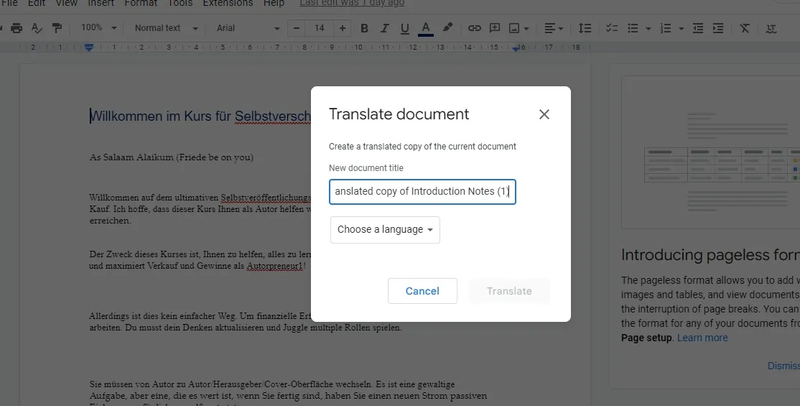Click the Translate button

pyautogui.click(x=509, y=291)
